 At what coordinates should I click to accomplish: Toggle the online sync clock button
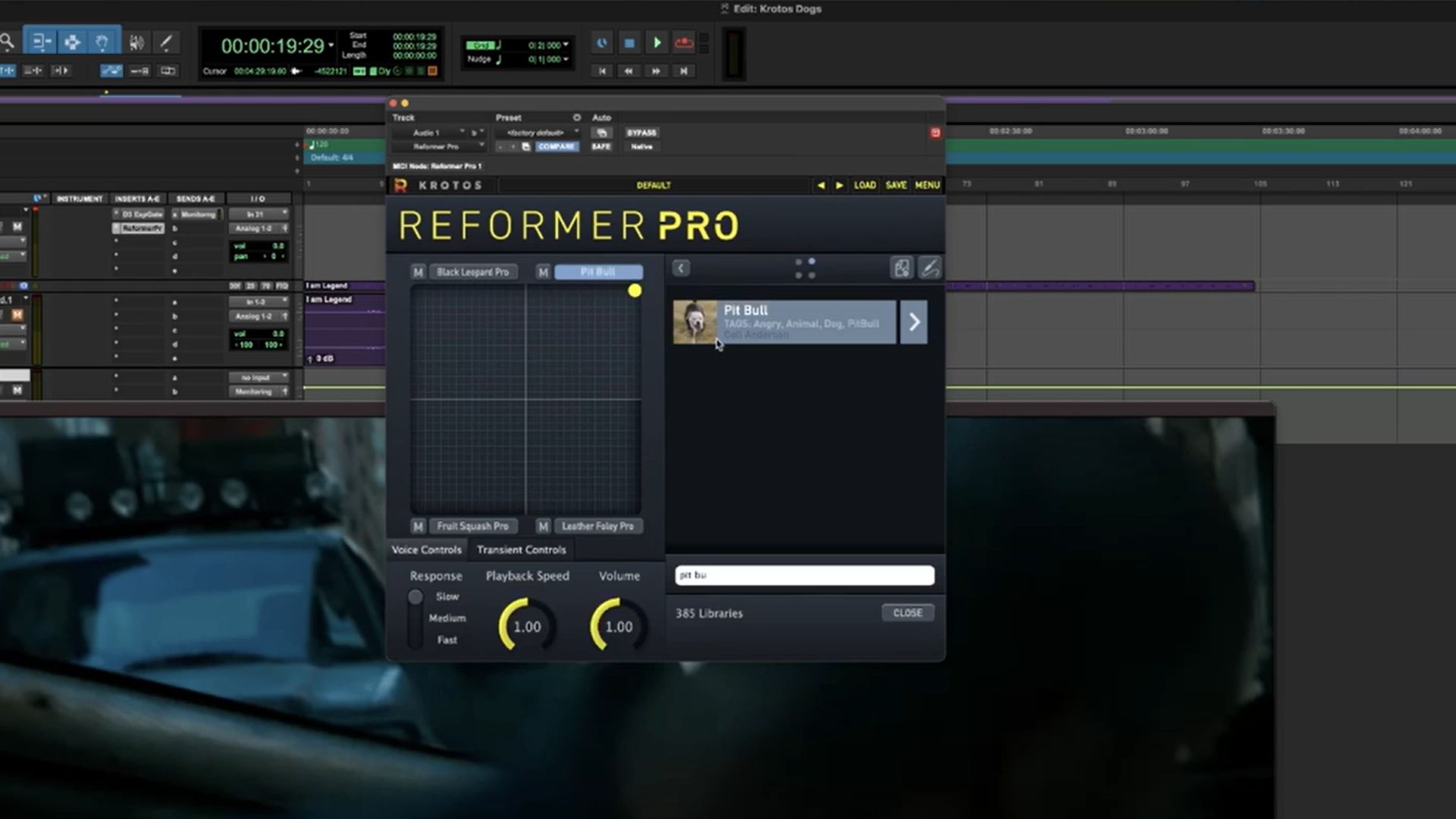pos(601,43)
